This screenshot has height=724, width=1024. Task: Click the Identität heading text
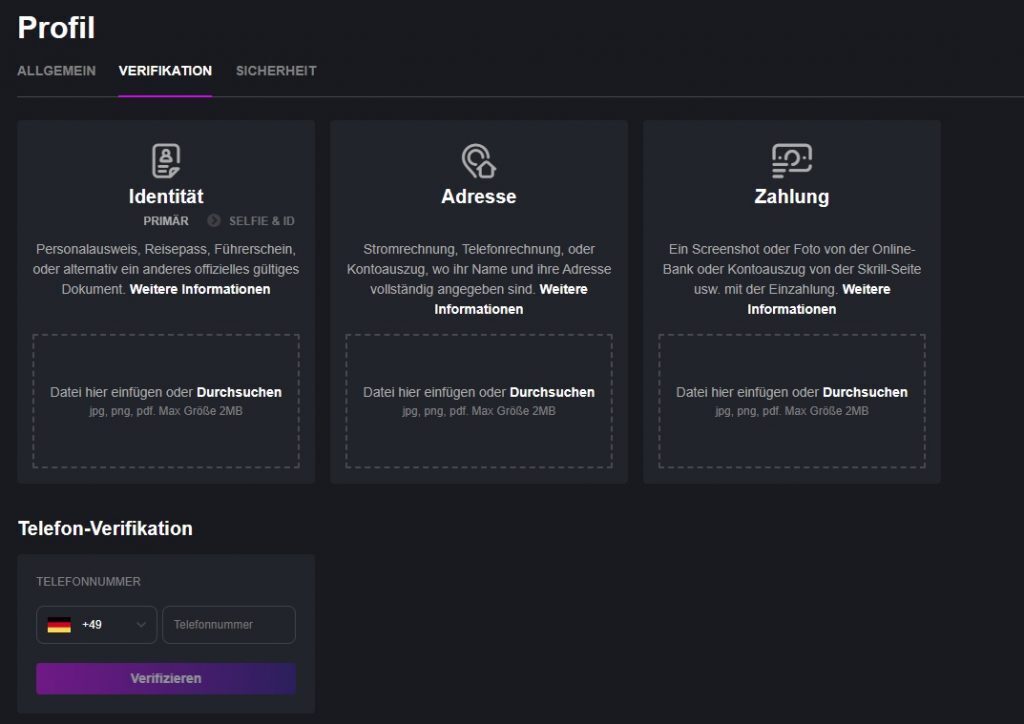[166, 197]
